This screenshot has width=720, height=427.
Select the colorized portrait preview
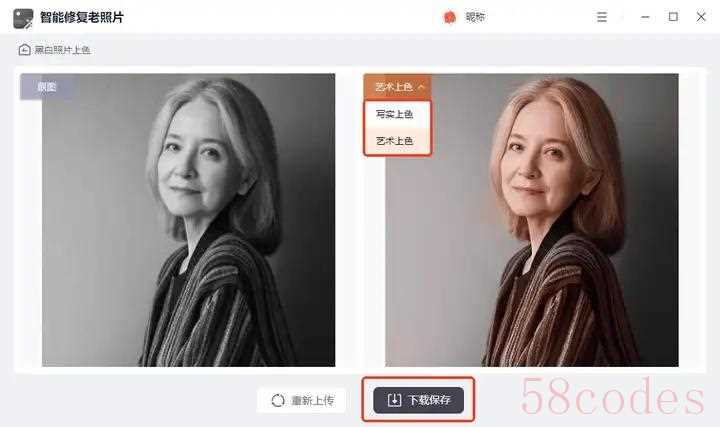532,220
